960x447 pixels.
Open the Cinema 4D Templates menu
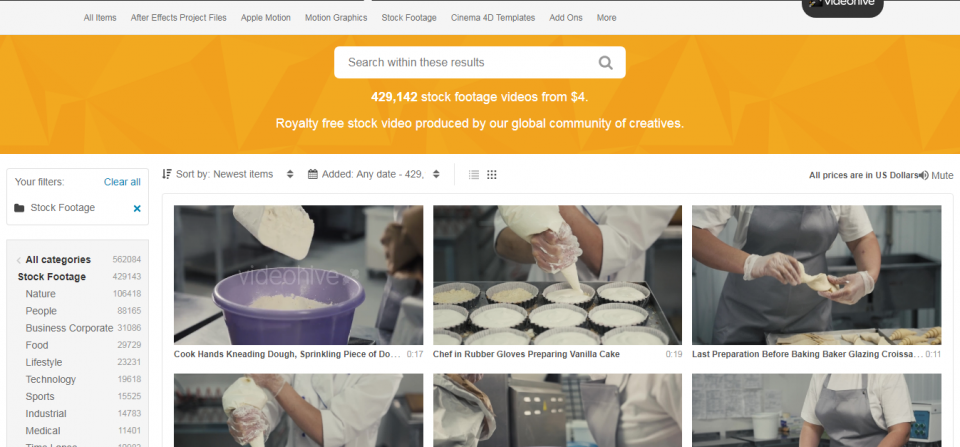[492, 18]
